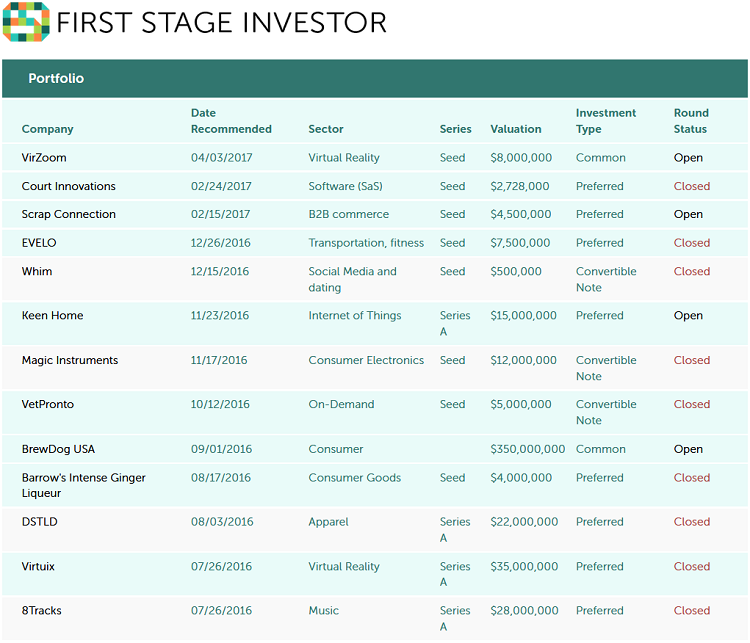Screen dimensions: 750x643
Task: Click the $12,000,000 valuation cell
Action: (523, 360)
